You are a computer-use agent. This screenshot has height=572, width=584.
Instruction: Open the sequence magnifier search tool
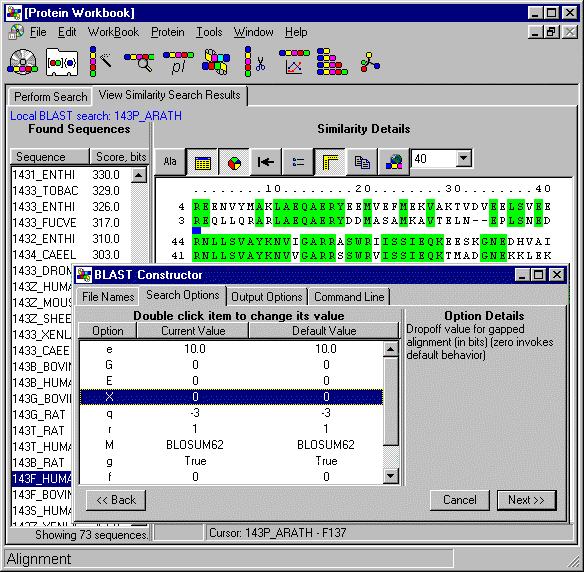point(139,62)
